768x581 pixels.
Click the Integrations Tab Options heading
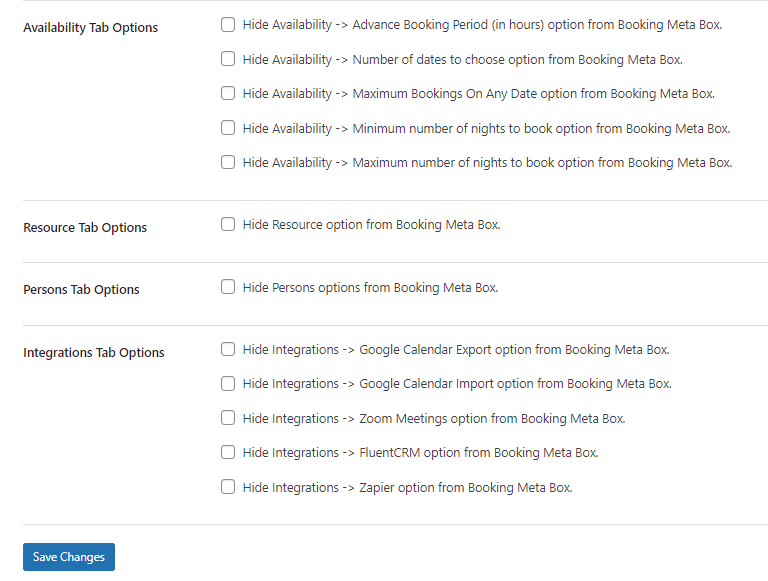94,353
